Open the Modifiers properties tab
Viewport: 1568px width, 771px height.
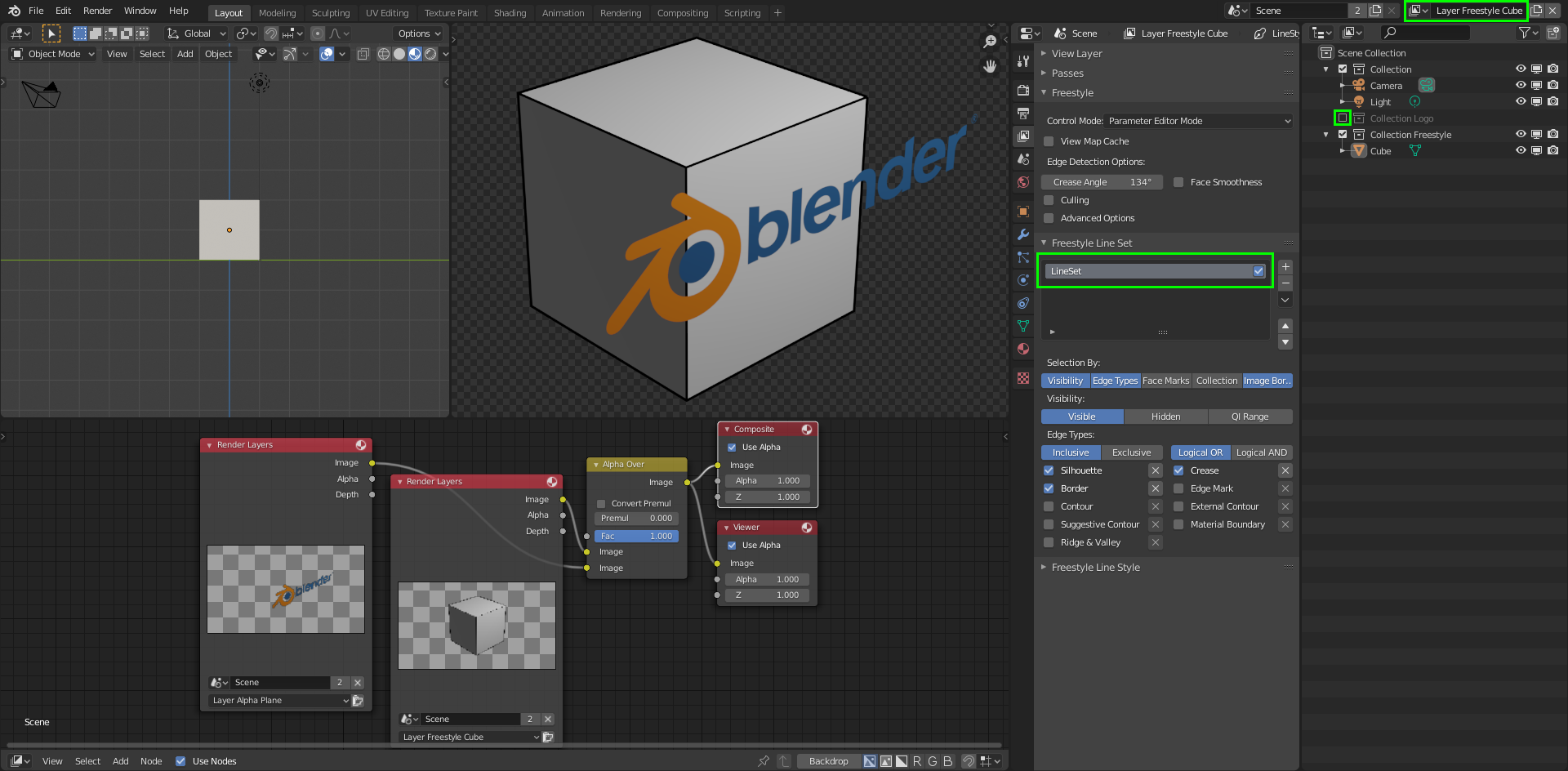[x=1023, y=234]
